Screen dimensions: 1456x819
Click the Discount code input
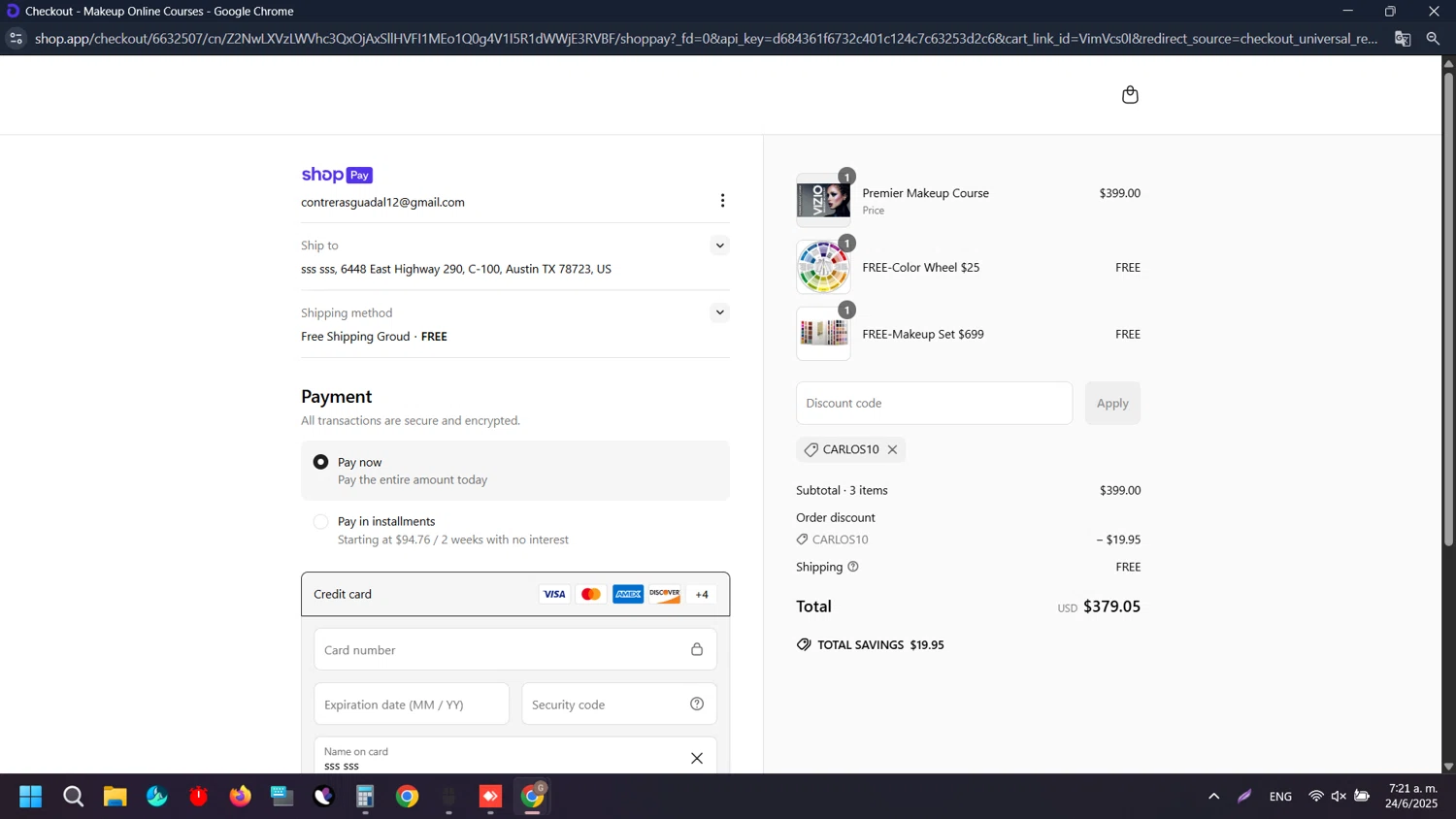(934, 403)
